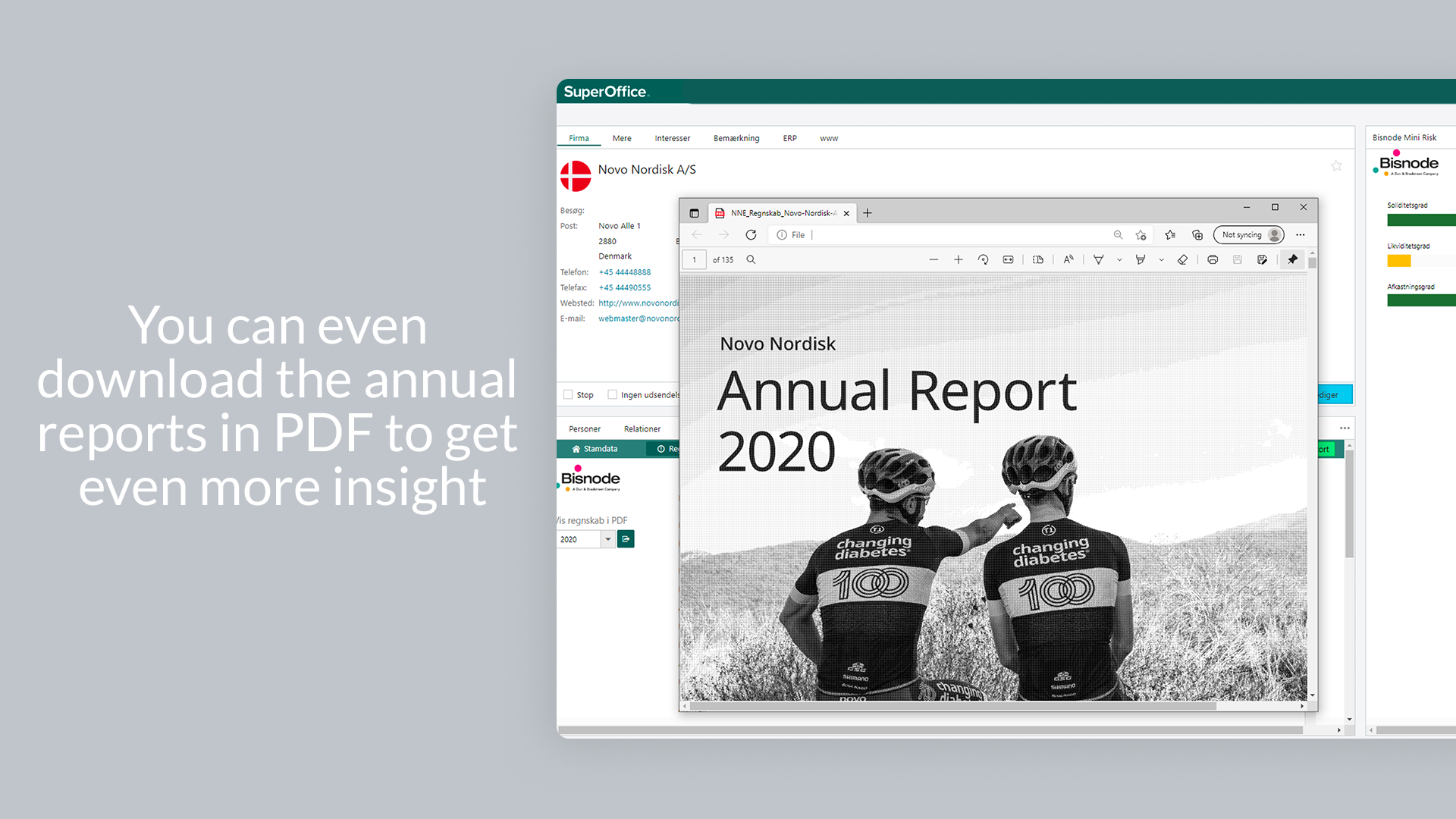1456x819 pixels.
Task: Close the NNE_Regnskab_Novo-Nordisk PDF tab
Action: pos(846,213)
